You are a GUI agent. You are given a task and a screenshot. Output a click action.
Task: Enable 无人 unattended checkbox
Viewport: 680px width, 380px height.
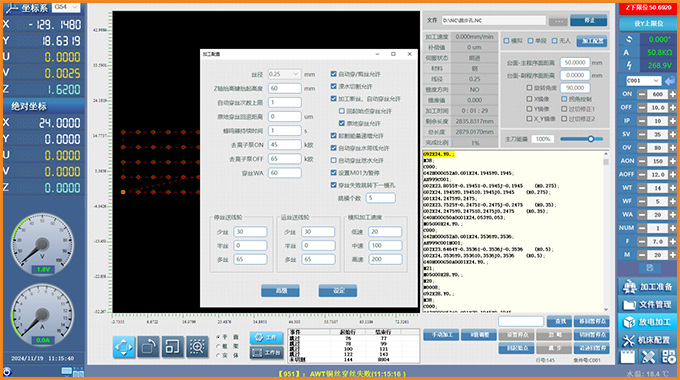click(554, 41)
